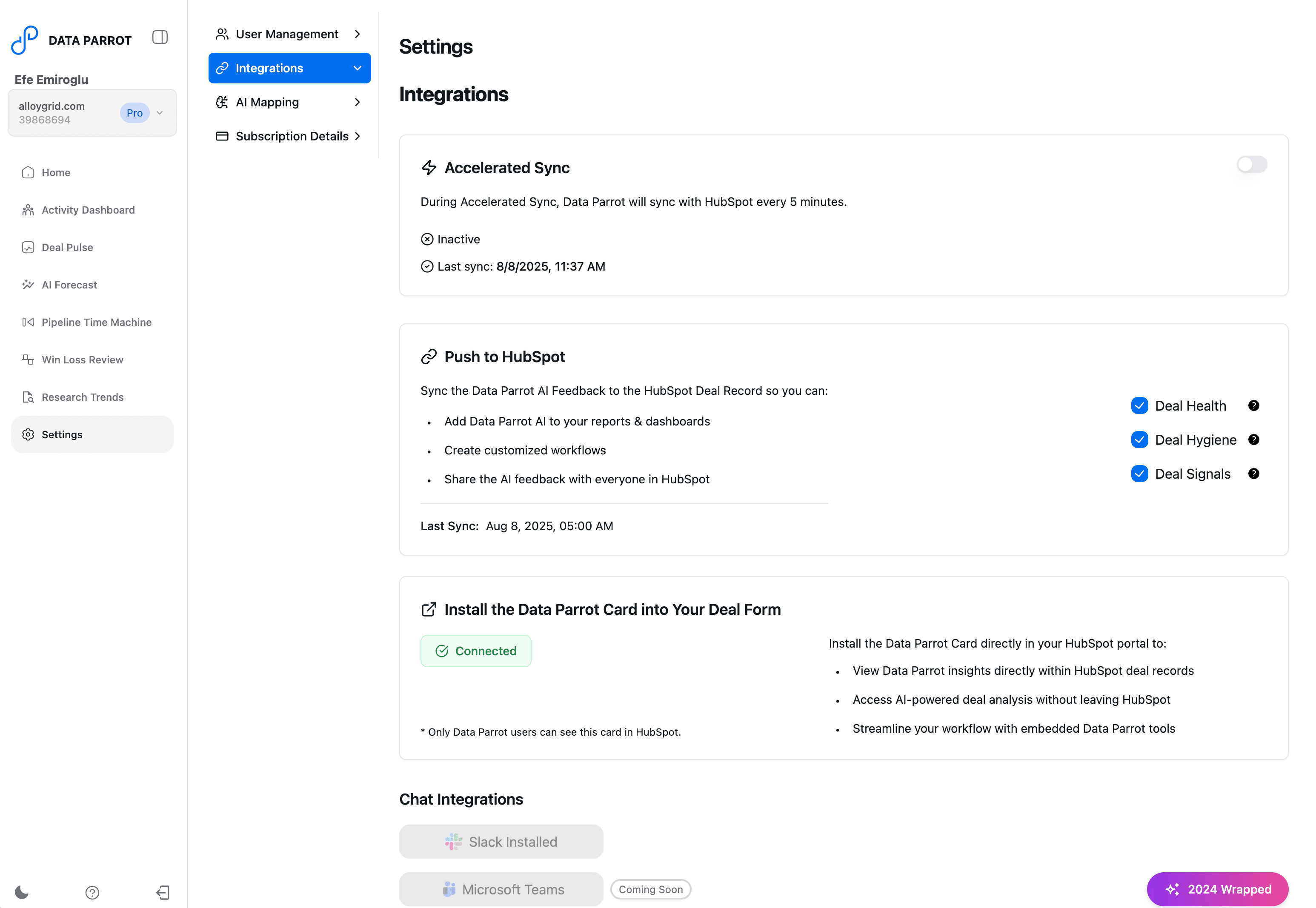The height and width of the screenshot is (908, 1316).
Task: Show Deal Signals help tooltip icon
Action: click(x=1253, y=474)
